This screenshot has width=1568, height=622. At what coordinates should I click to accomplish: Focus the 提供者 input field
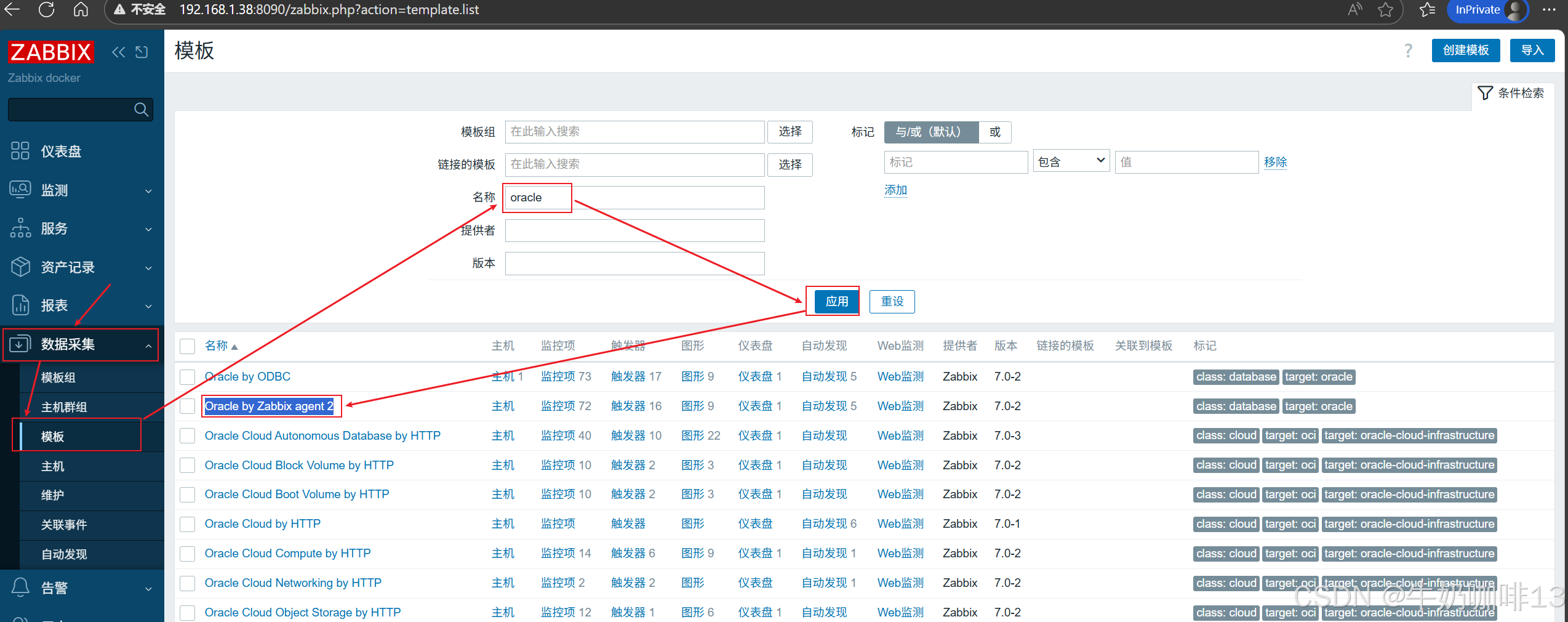(634, 230)
